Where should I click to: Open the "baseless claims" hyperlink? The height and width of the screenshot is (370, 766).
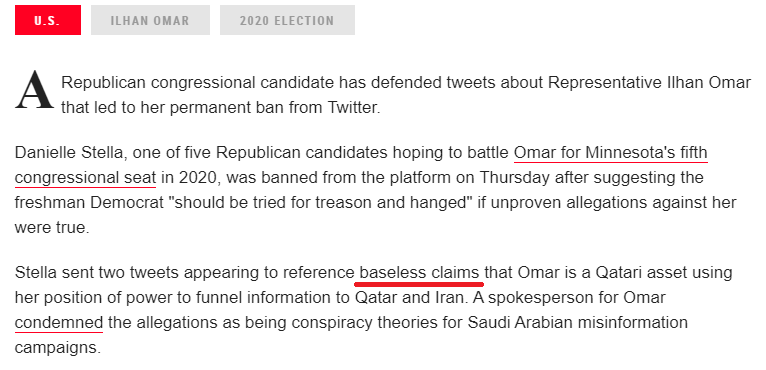pyautogui.click(x=419, y=273)
